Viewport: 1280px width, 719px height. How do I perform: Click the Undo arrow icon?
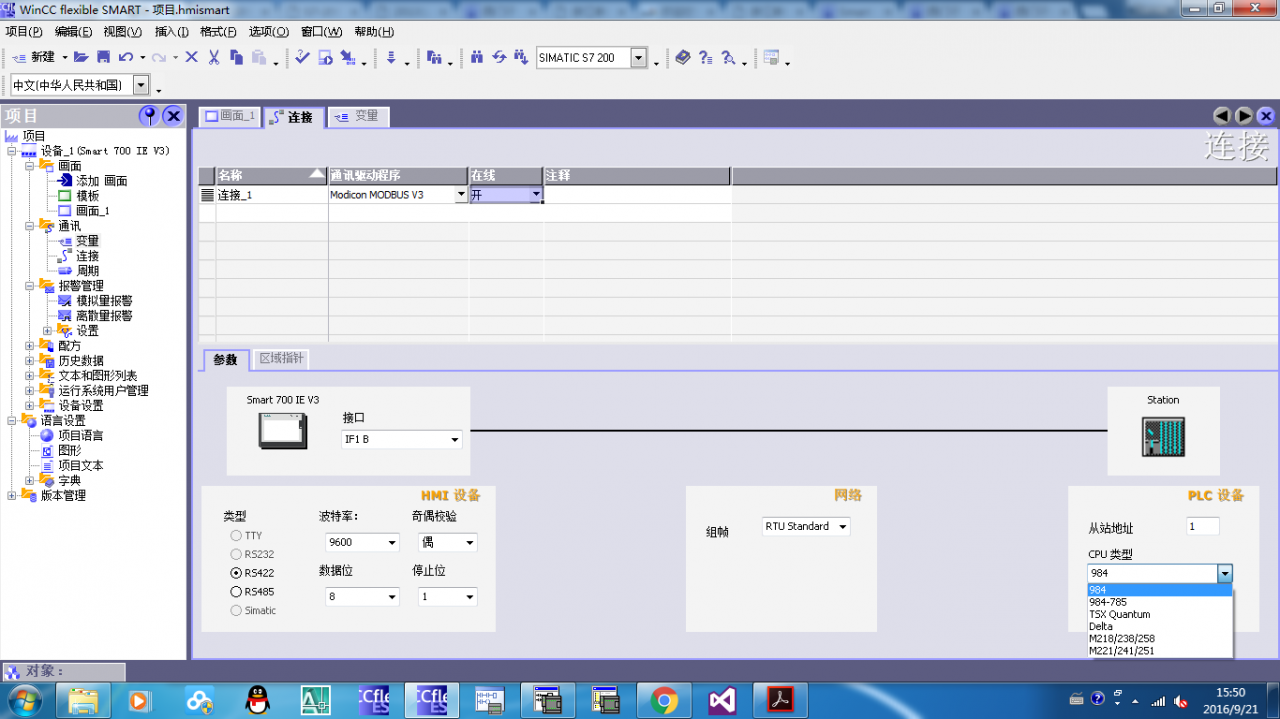(126, 58)
